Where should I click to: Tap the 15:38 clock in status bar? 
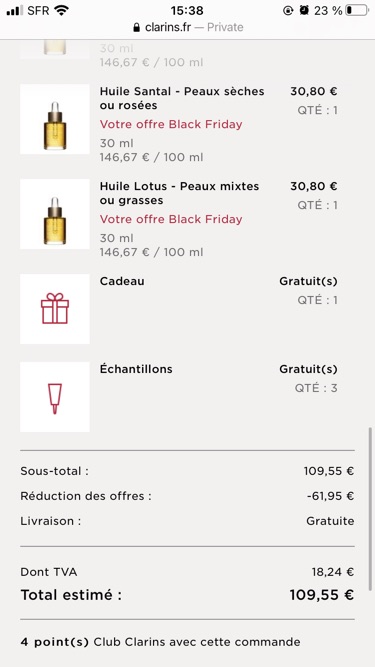pyautogui.click(x=187, y=10)
